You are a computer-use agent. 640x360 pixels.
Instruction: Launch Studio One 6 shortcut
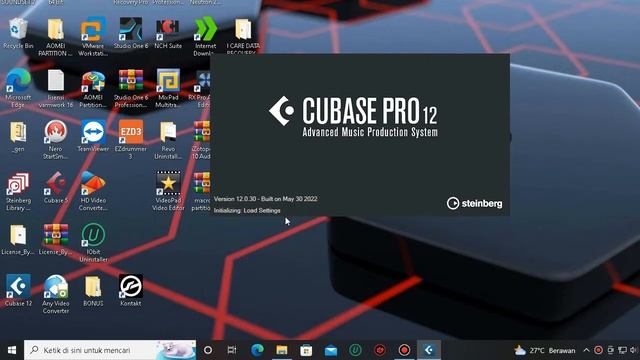131,33
